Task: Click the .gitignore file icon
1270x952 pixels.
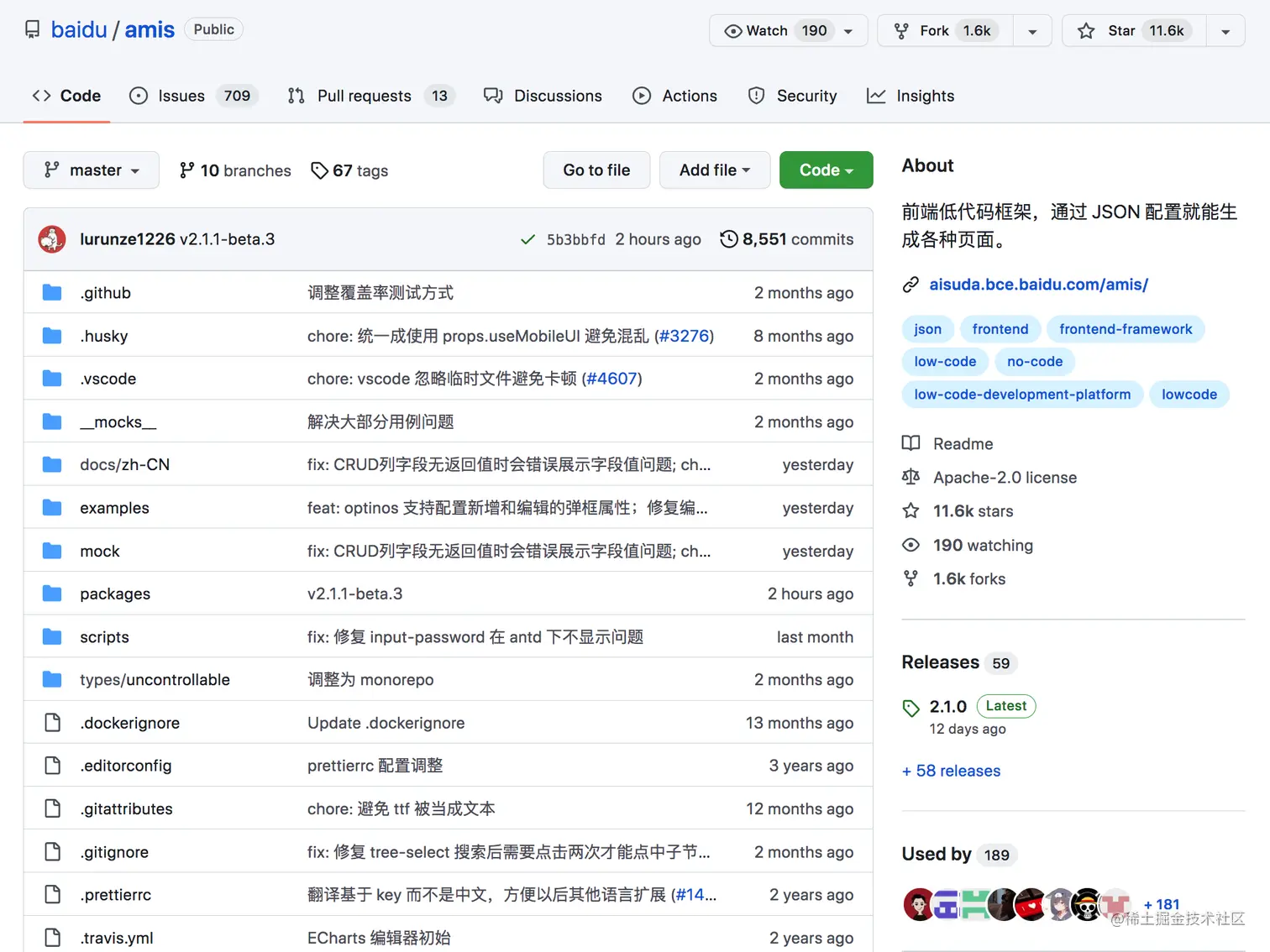Action: [x=52, y=852]
